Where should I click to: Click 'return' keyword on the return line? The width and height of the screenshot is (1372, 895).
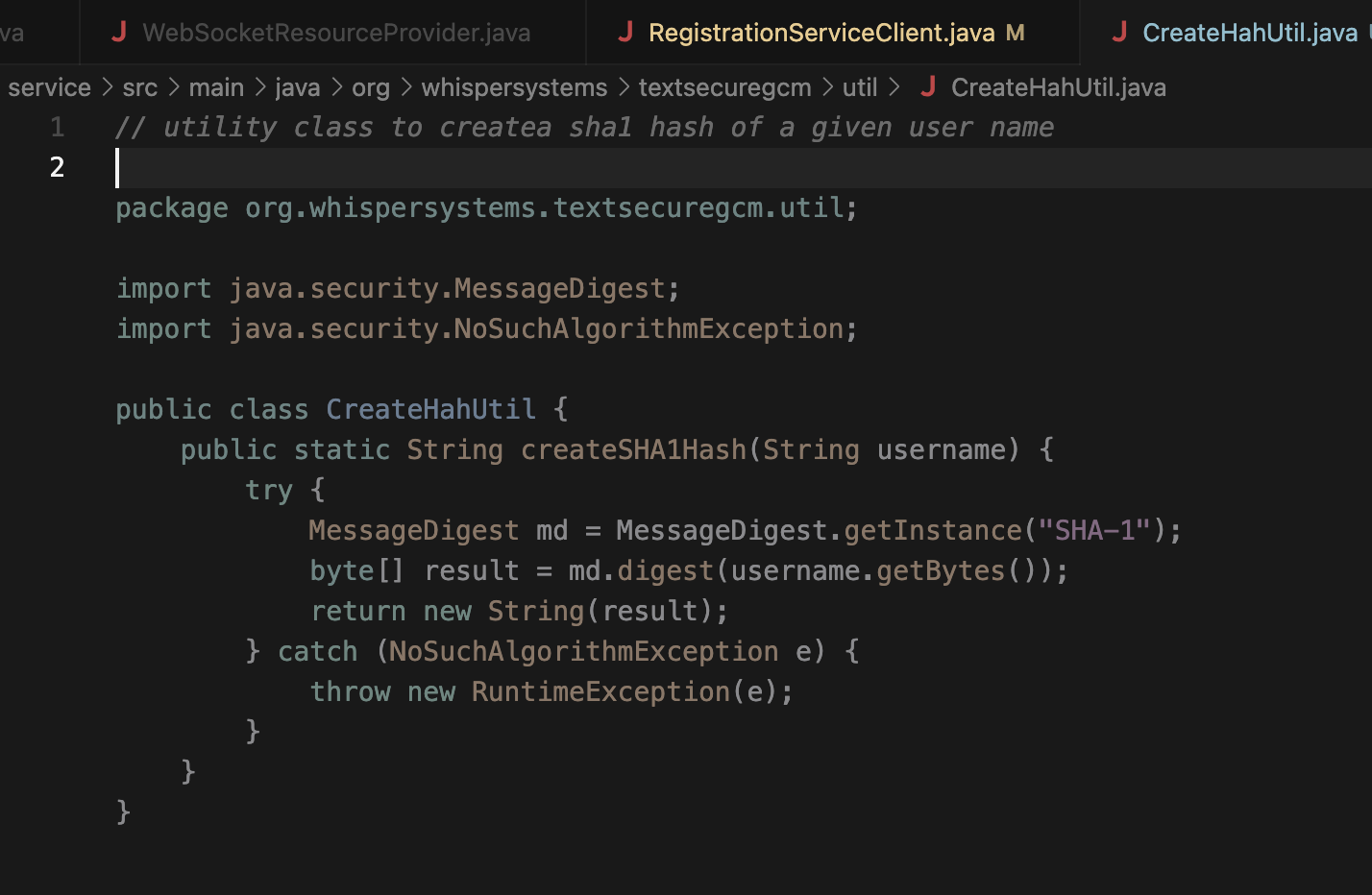click(x=357, y=611)
